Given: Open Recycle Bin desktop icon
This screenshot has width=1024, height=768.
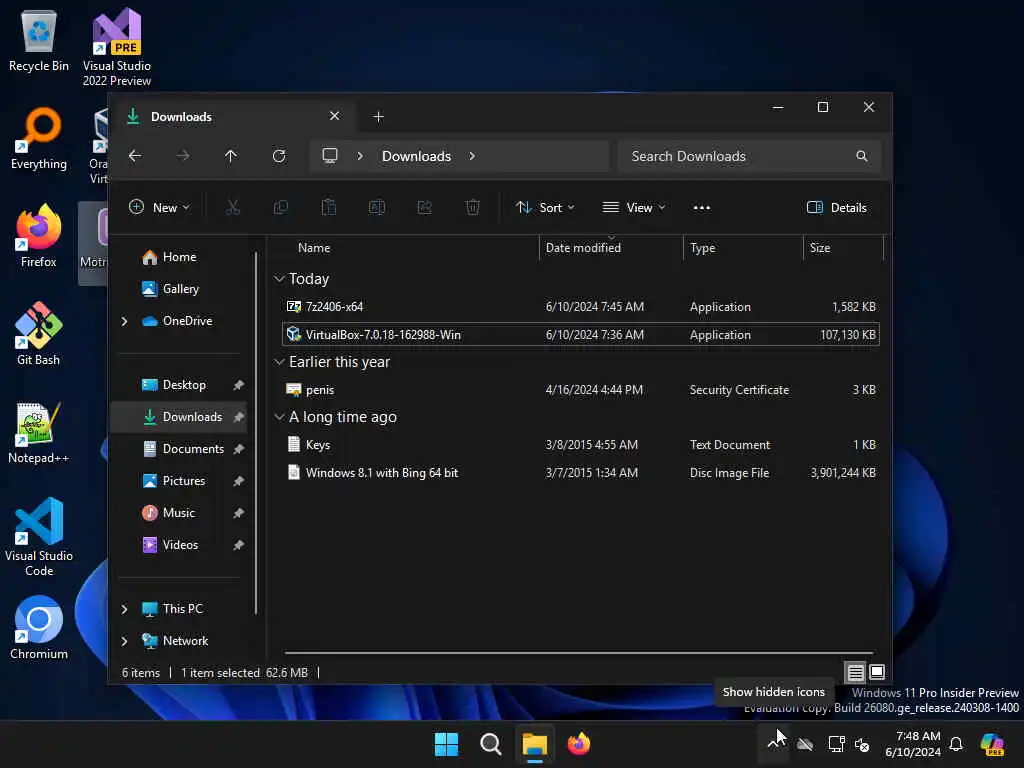Looking at the screenshot, I should pyautogui.click(x=39, y=39).
